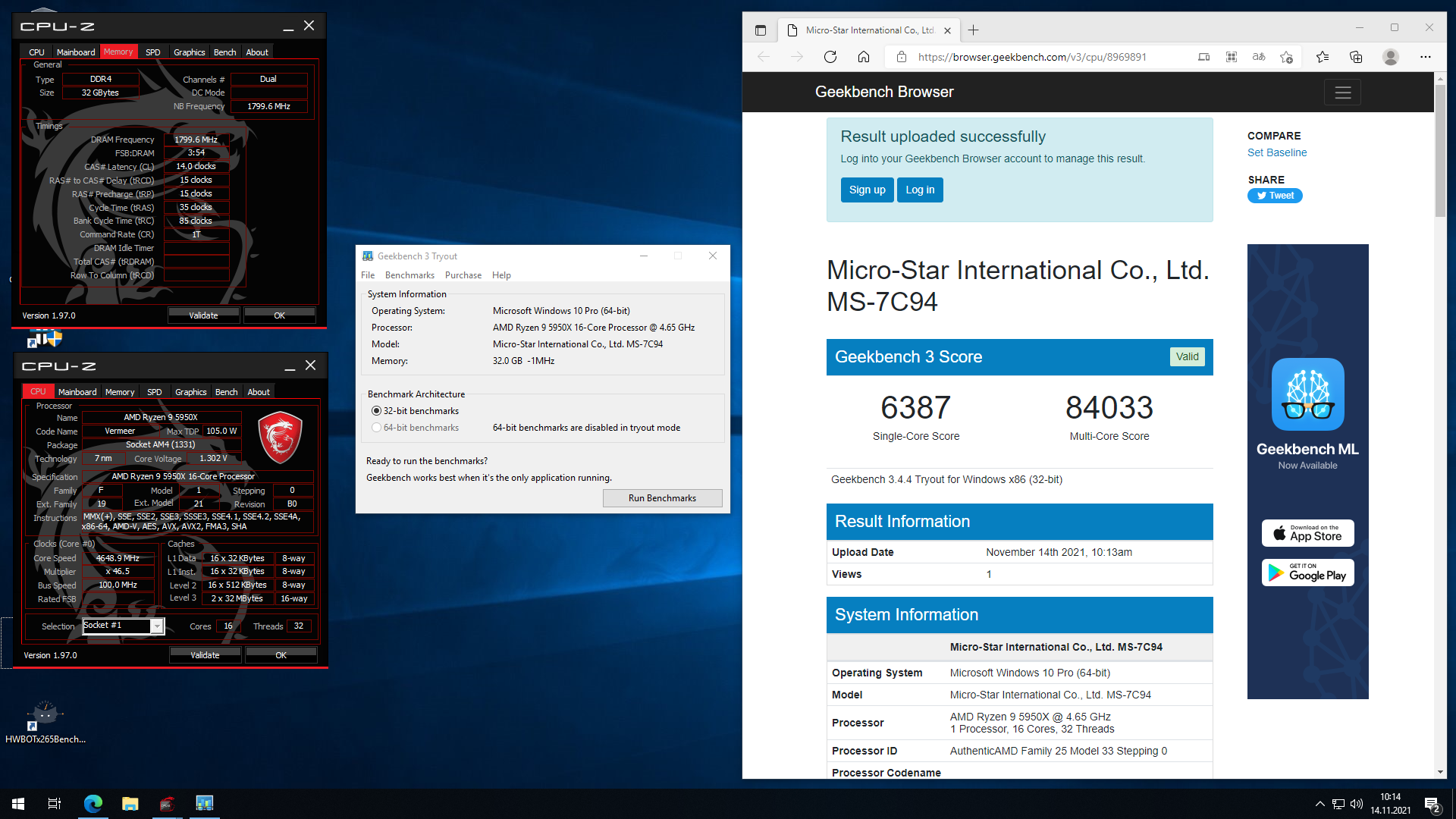Open the HWBOTx265Bench desktop shortcut
1456x819 pixels.
click(45, 722)
